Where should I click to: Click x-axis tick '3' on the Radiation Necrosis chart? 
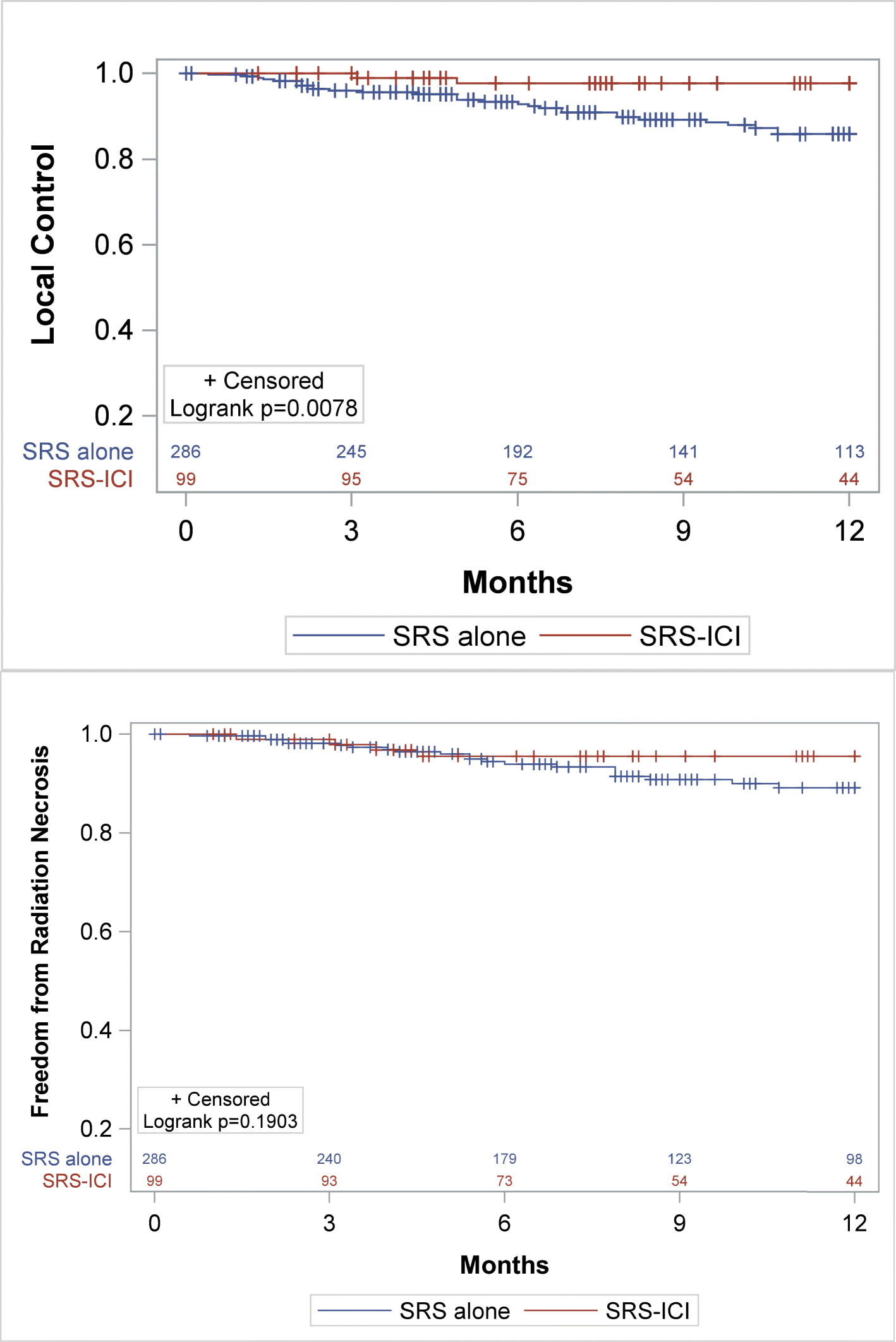pyautogui.click(x=329, y=1223)
